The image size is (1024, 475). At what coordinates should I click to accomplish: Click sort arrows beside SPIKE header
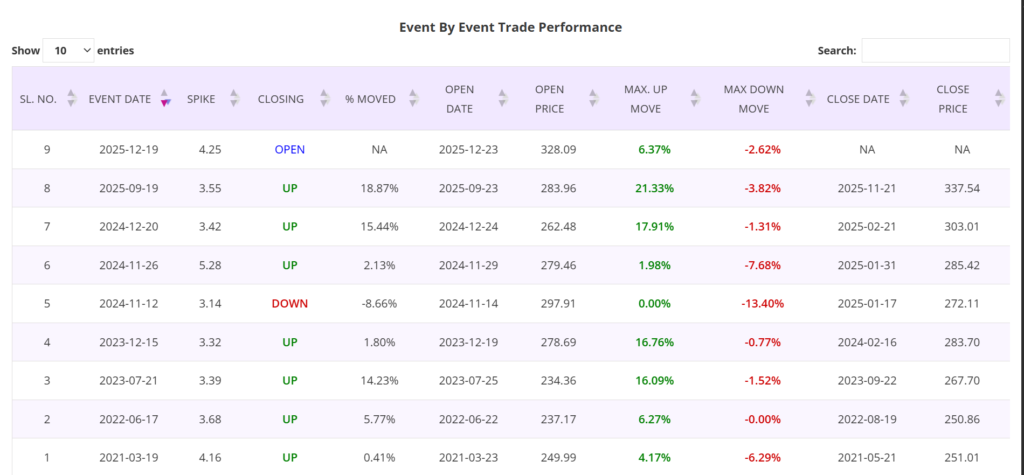coord(233,98)
